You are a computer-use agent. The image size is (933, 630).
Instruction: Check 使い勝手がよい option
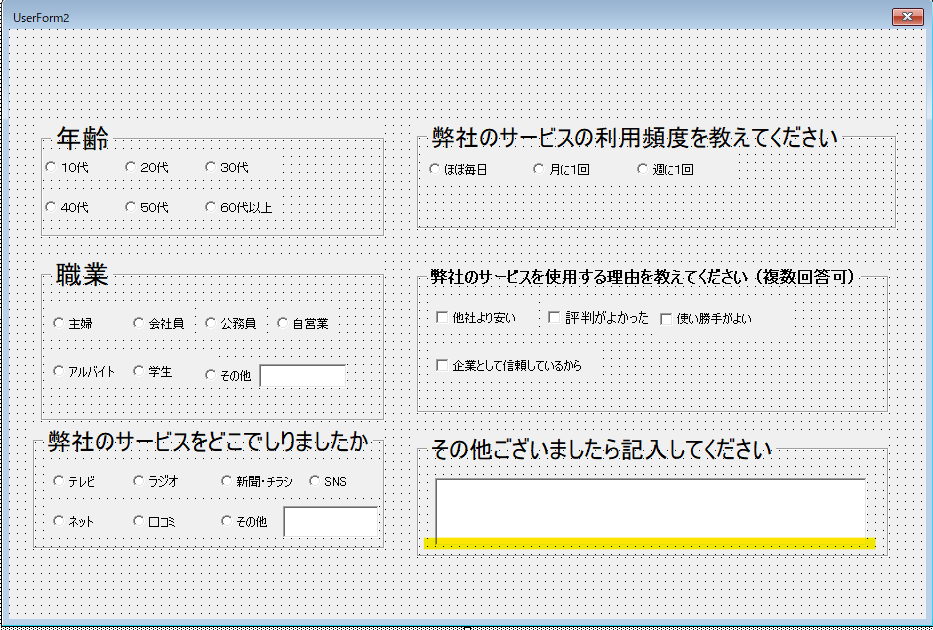pyautogui.click(x=665, y=317)
